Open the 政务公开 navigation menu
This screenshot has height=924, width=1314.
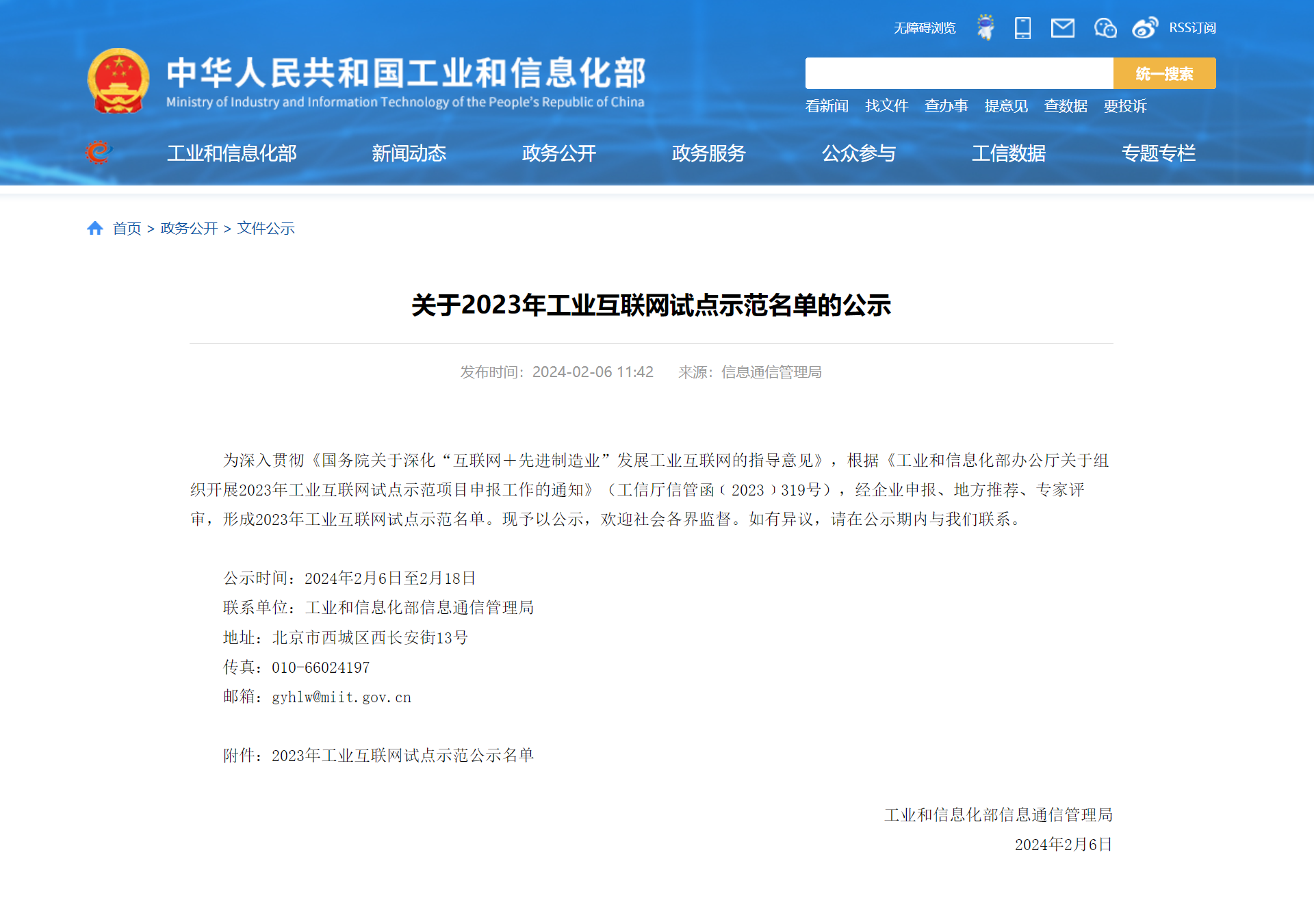[558, 153]
